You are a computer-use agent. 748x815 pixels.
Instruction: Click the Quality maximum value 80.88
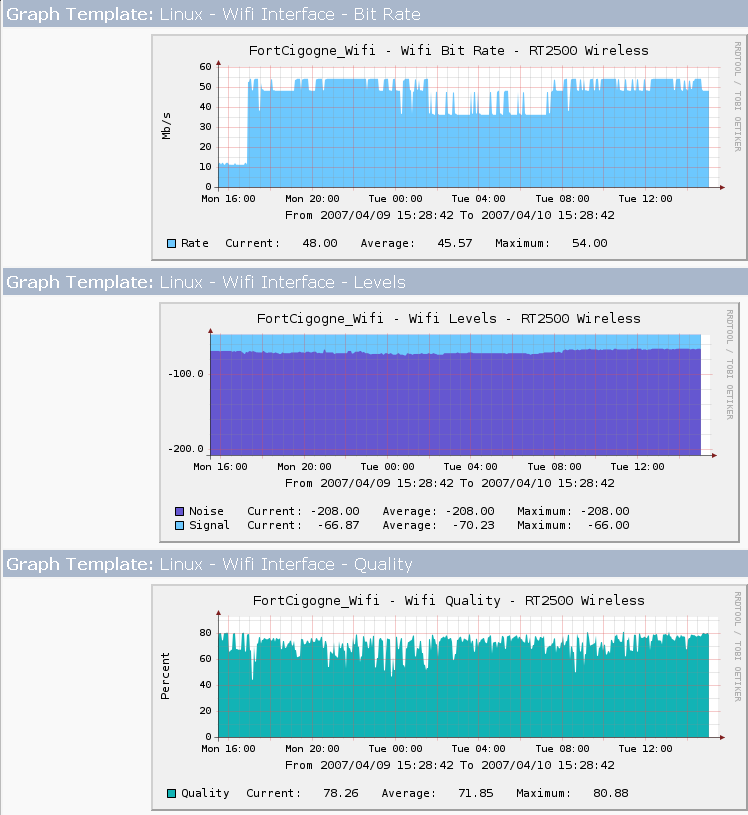pyautogui.click(x=611, y=793)
